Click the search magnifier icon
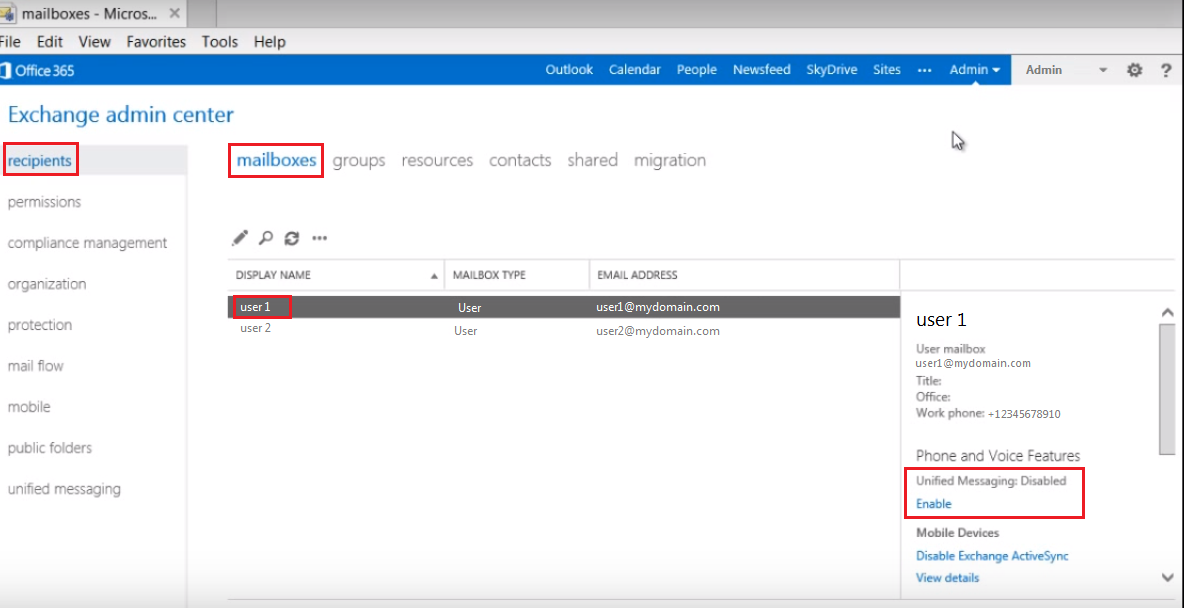The width and height of the screenshot is (1184, 608). coord(265,238)
